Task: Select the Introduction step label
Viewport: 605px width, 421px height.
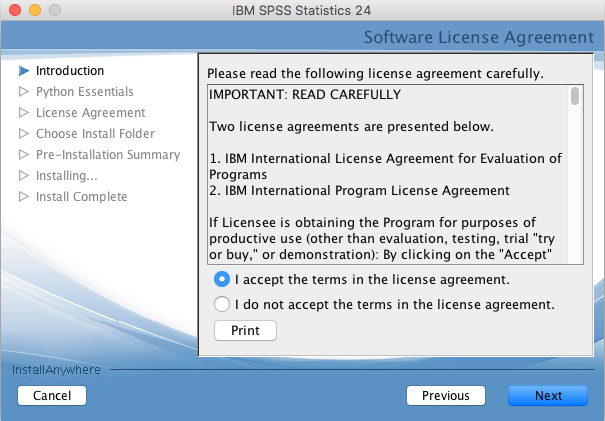Action: pos(70,71)
